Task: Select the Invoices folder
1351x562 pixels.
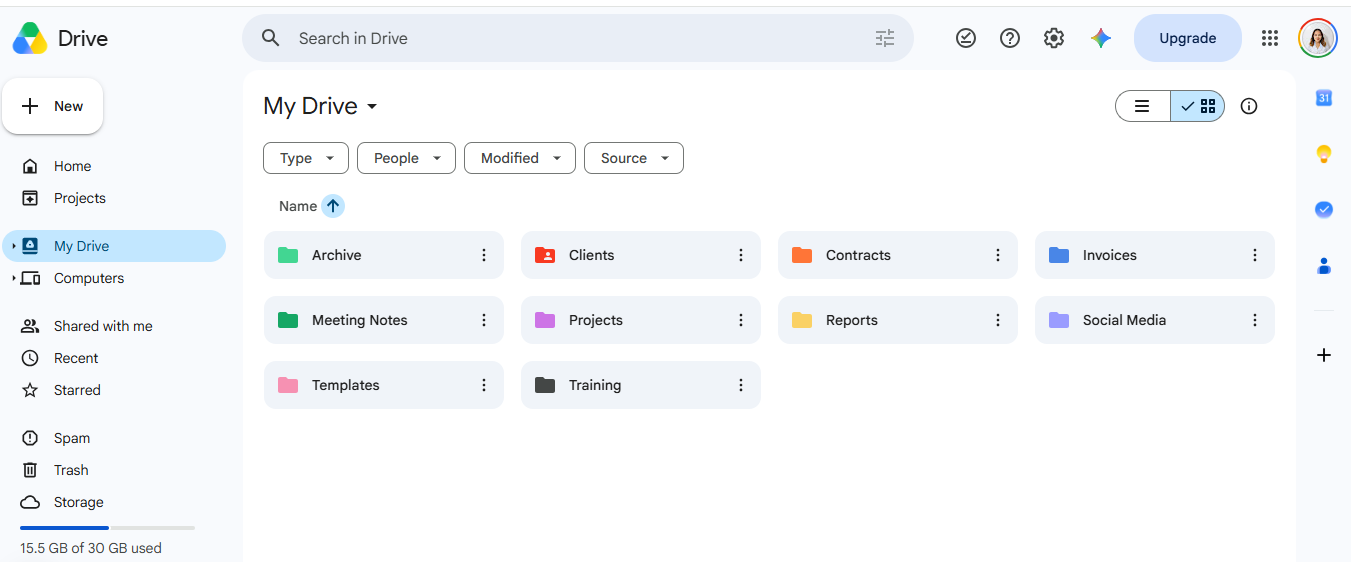Action: (x=1155, y=255)
